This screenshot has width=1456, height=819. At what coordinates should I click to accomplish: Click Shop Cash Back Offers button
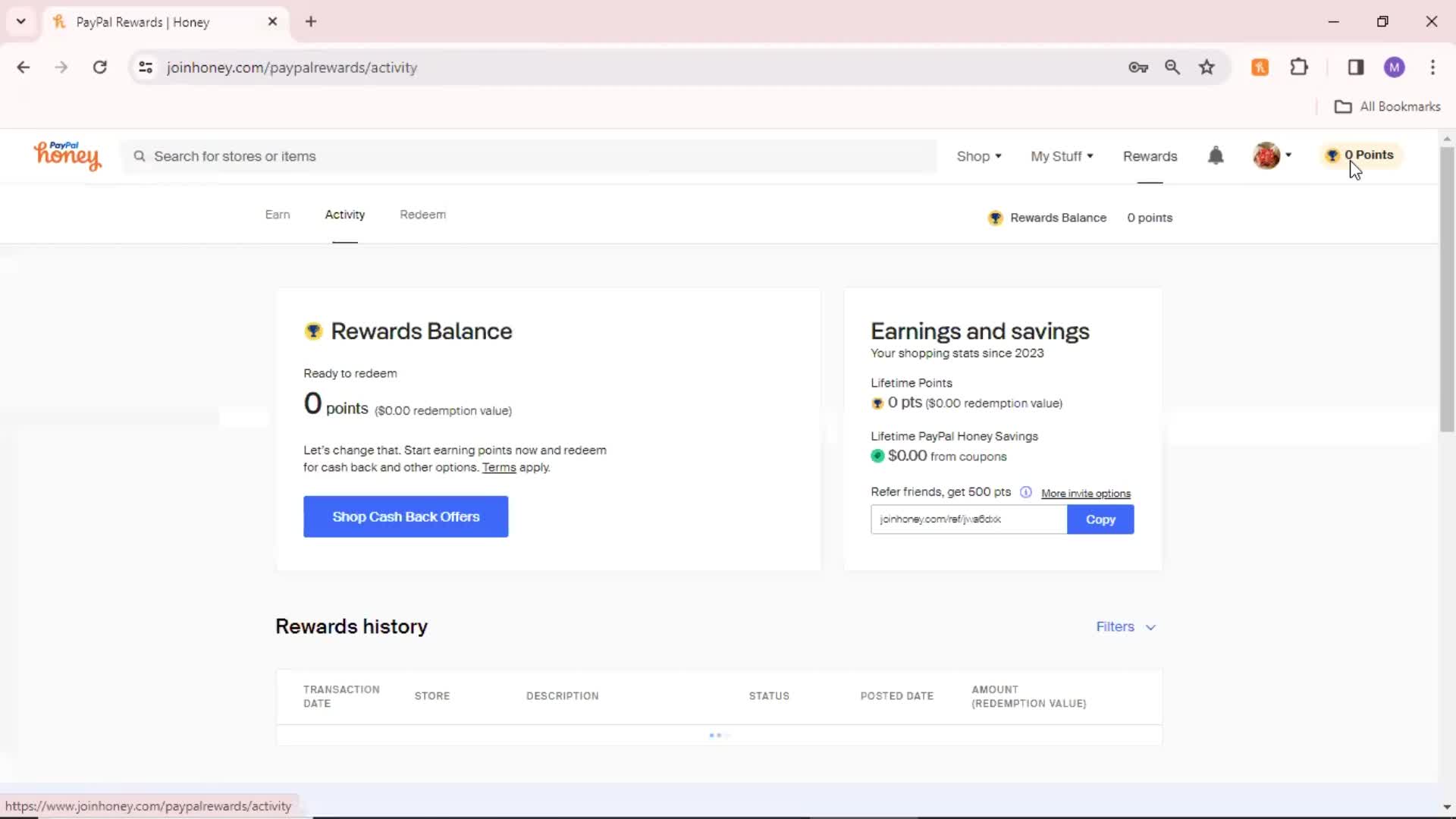pos(406,517)
